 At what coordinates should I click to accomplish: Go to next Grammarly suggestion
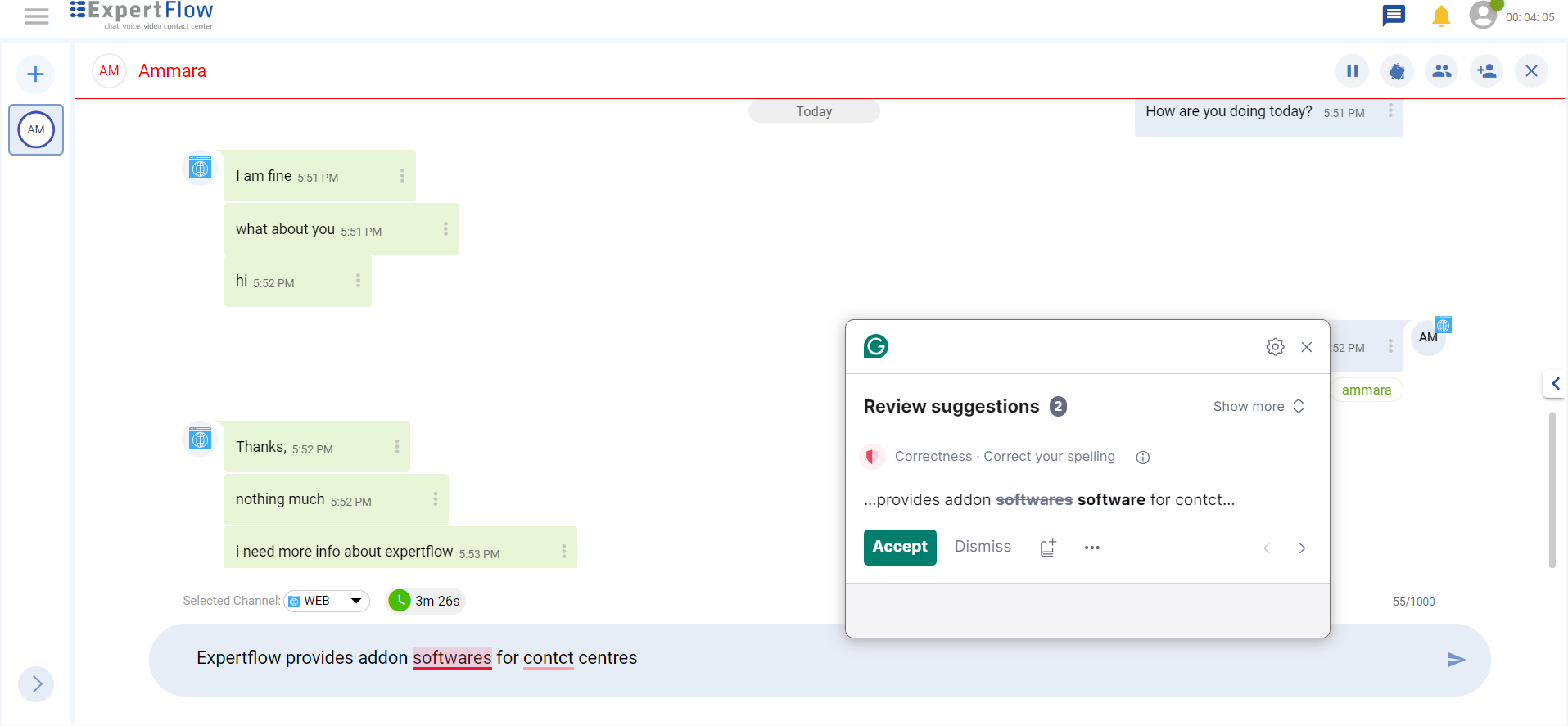[x=1302, y=548]
